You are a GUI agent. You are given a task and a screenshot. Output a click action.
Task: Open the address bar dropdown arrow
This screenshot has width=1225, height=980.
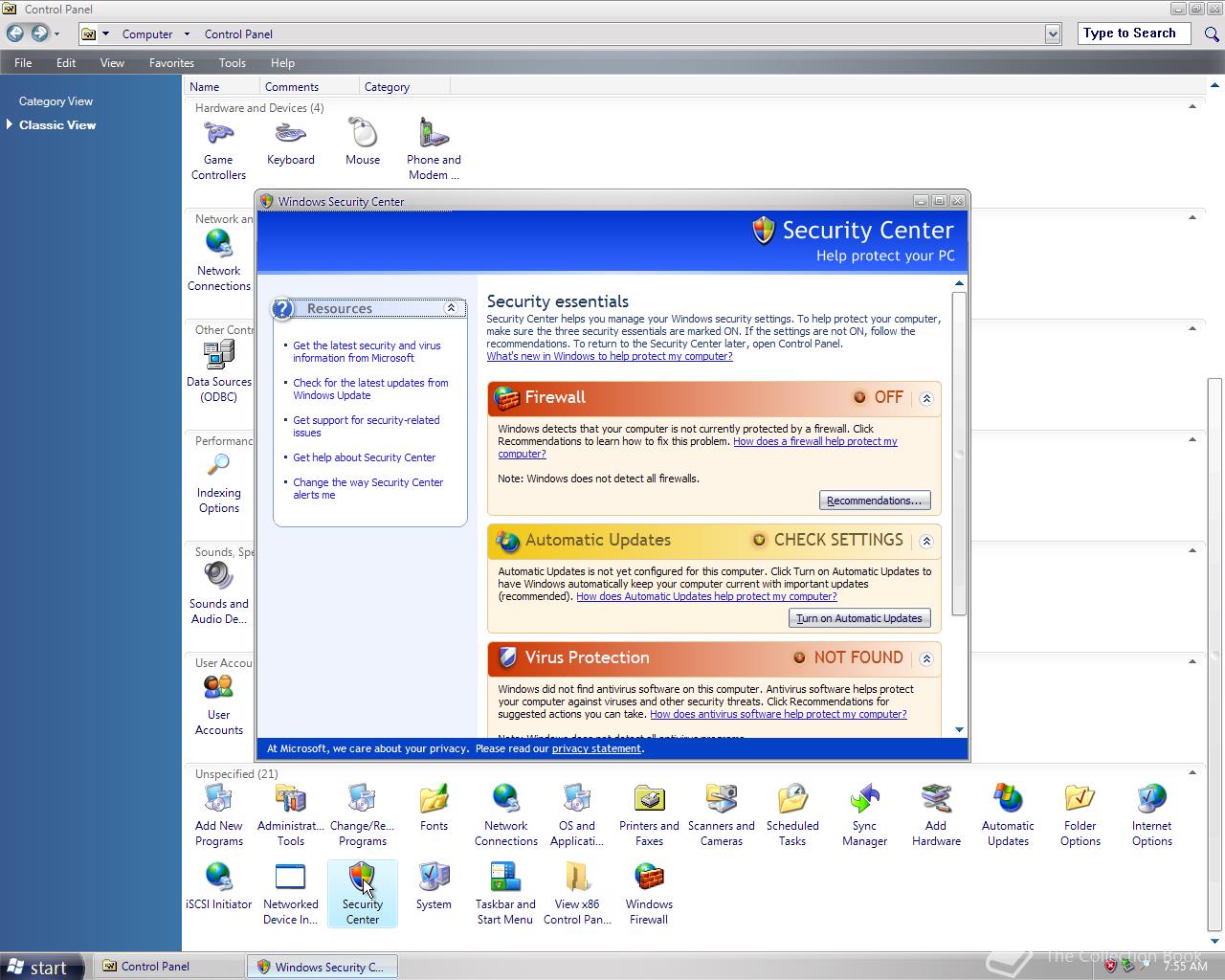1053,34
